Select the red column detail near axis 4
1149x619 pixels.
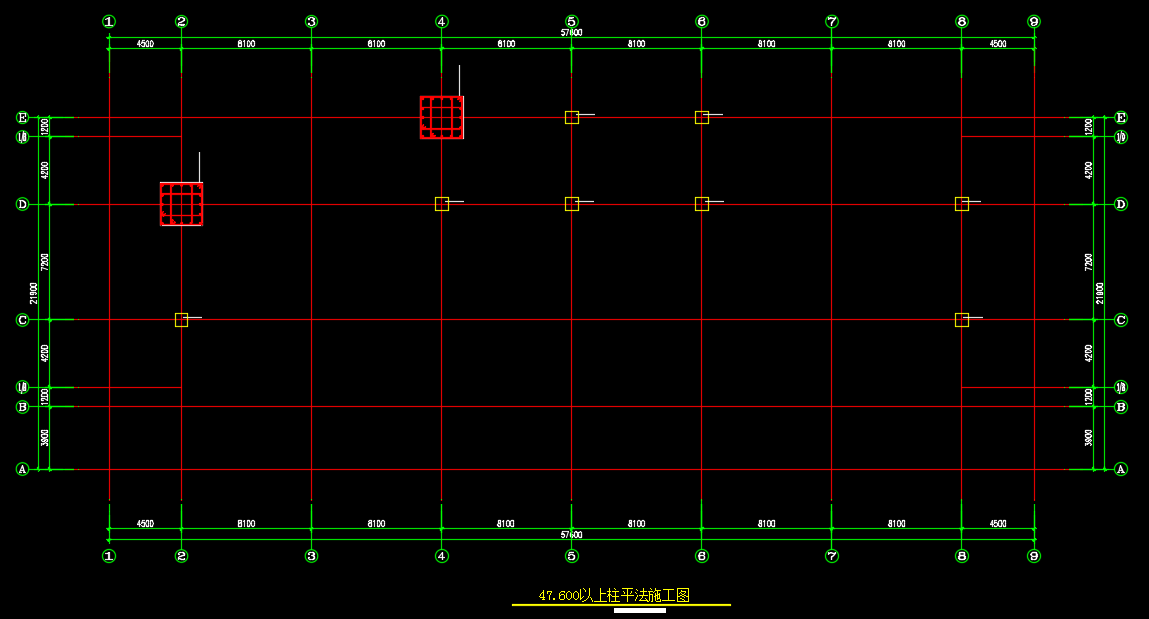pos(441,117)
